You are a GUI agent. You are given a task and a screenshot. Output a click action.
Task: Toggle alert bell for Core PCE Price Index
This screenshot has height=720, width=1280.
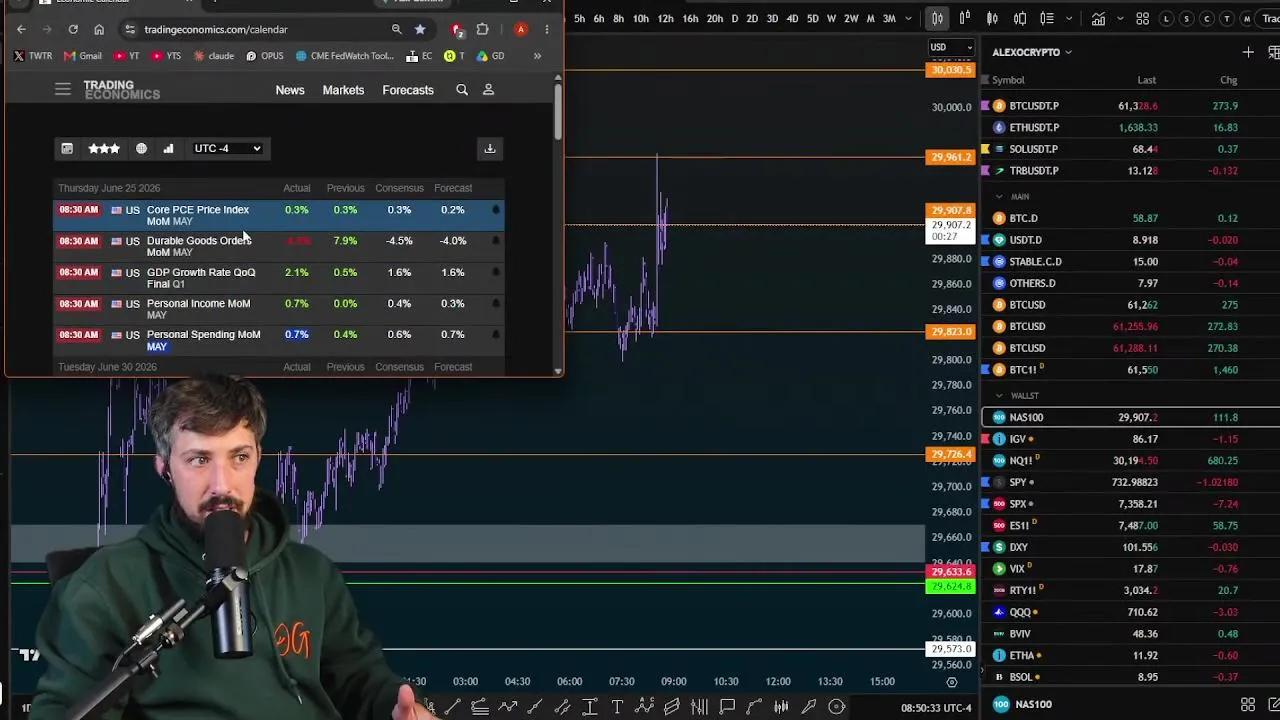tap(495, 210)
